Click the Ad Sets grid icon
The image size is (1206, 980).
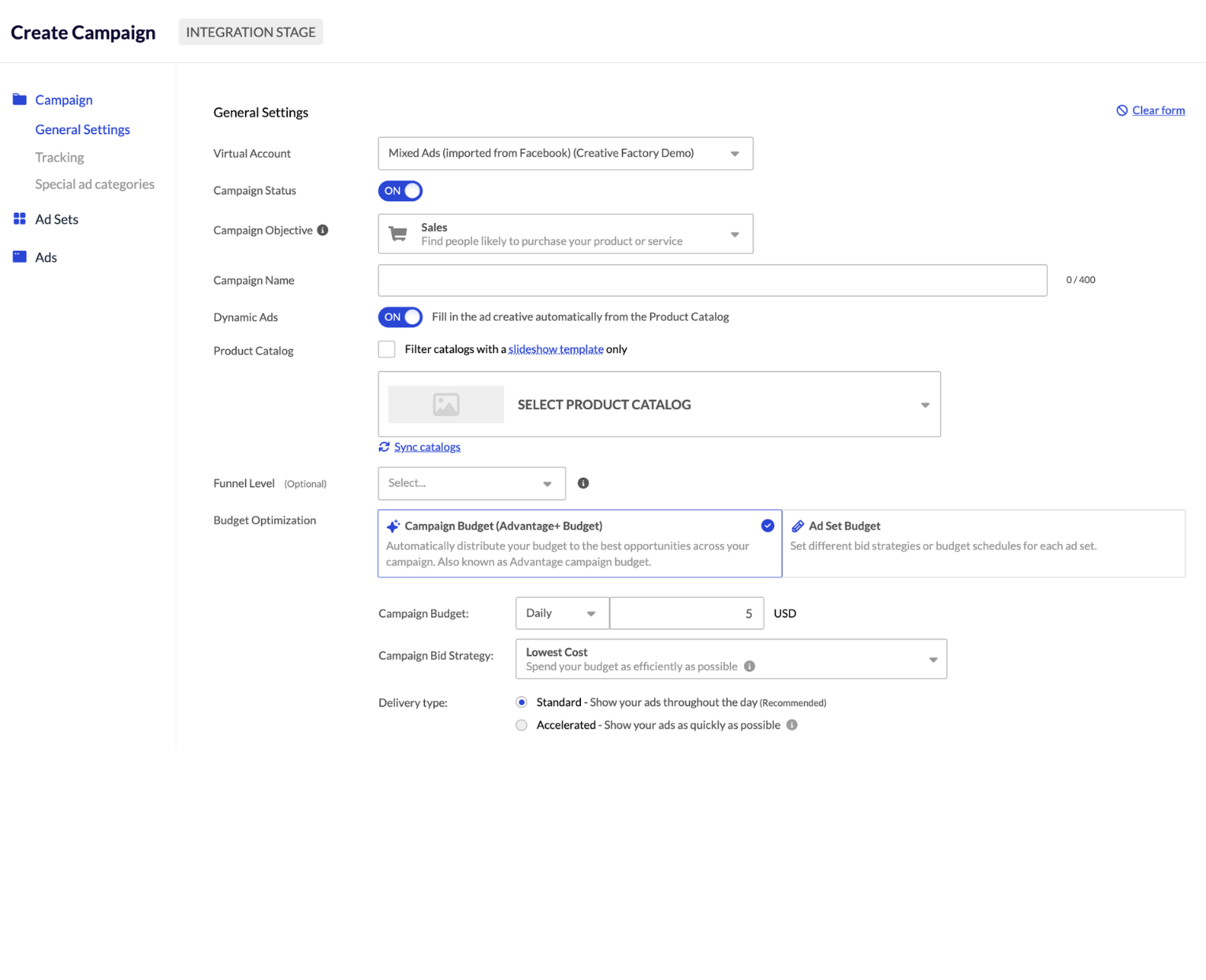point(20,218)
